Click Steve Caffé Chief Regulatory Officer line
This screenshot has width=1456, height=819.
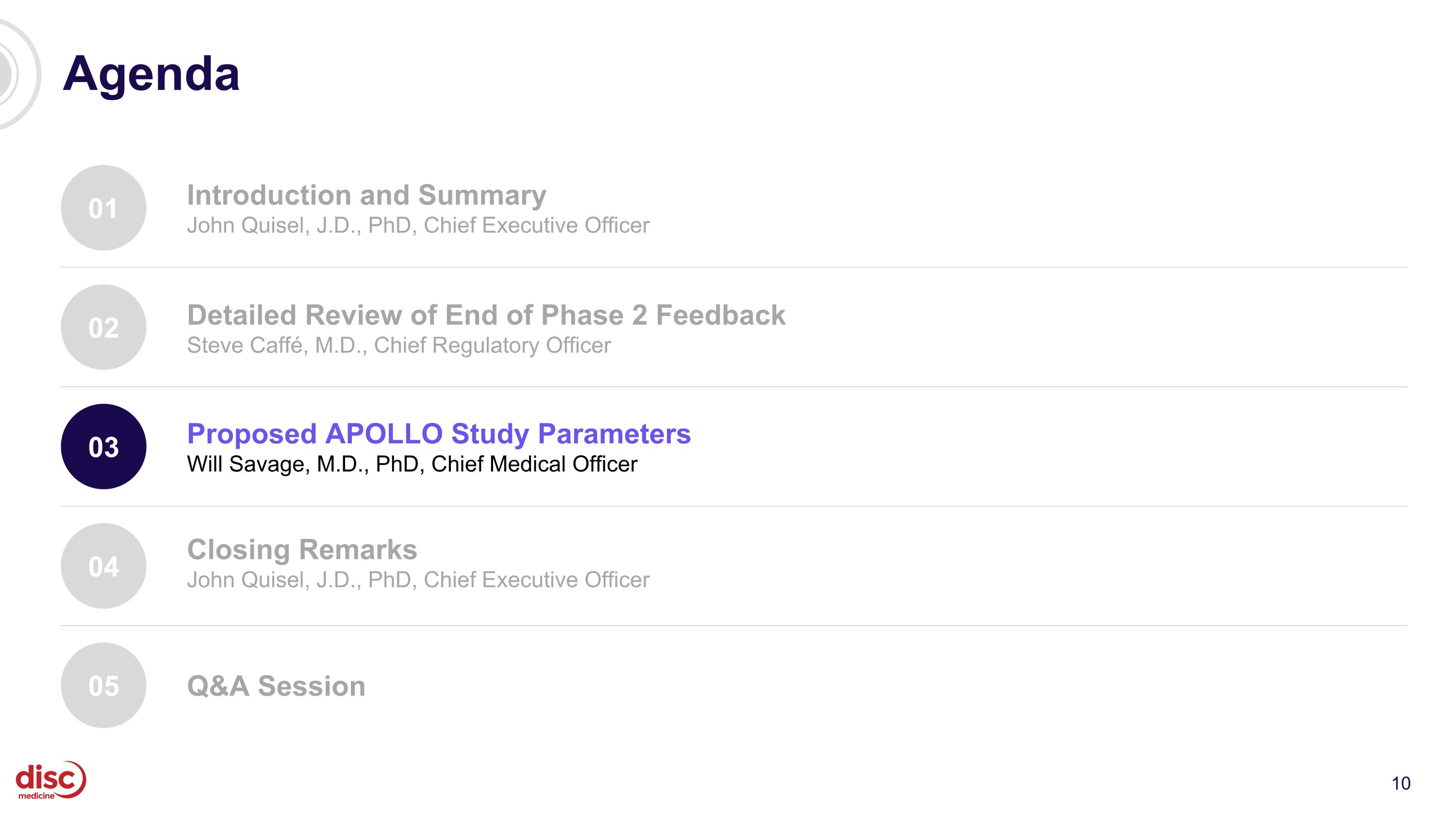coord(399,345)
